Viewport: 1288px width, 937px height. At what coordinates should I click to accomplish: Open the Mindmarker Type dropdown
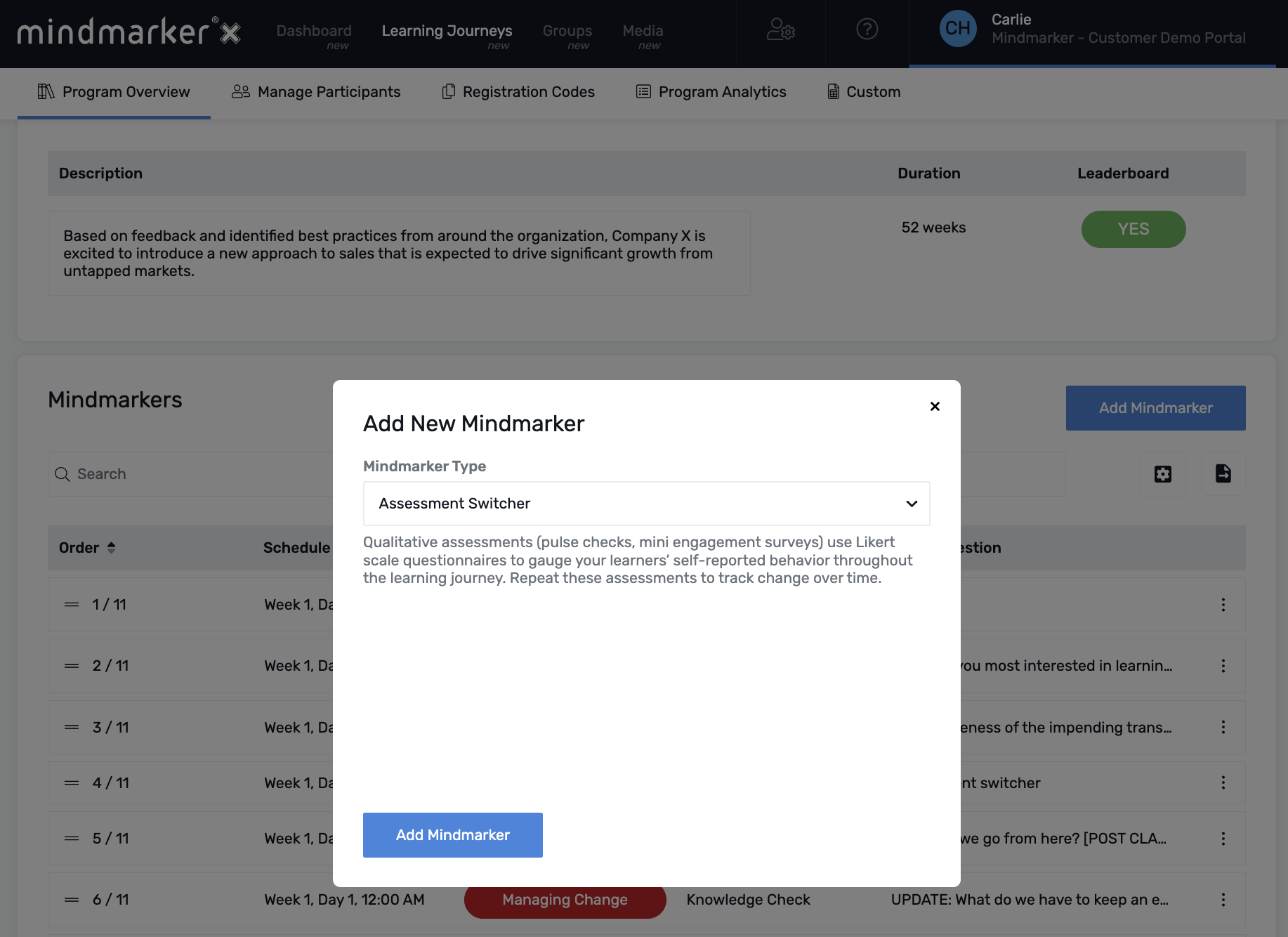click(x=646, y=504)
